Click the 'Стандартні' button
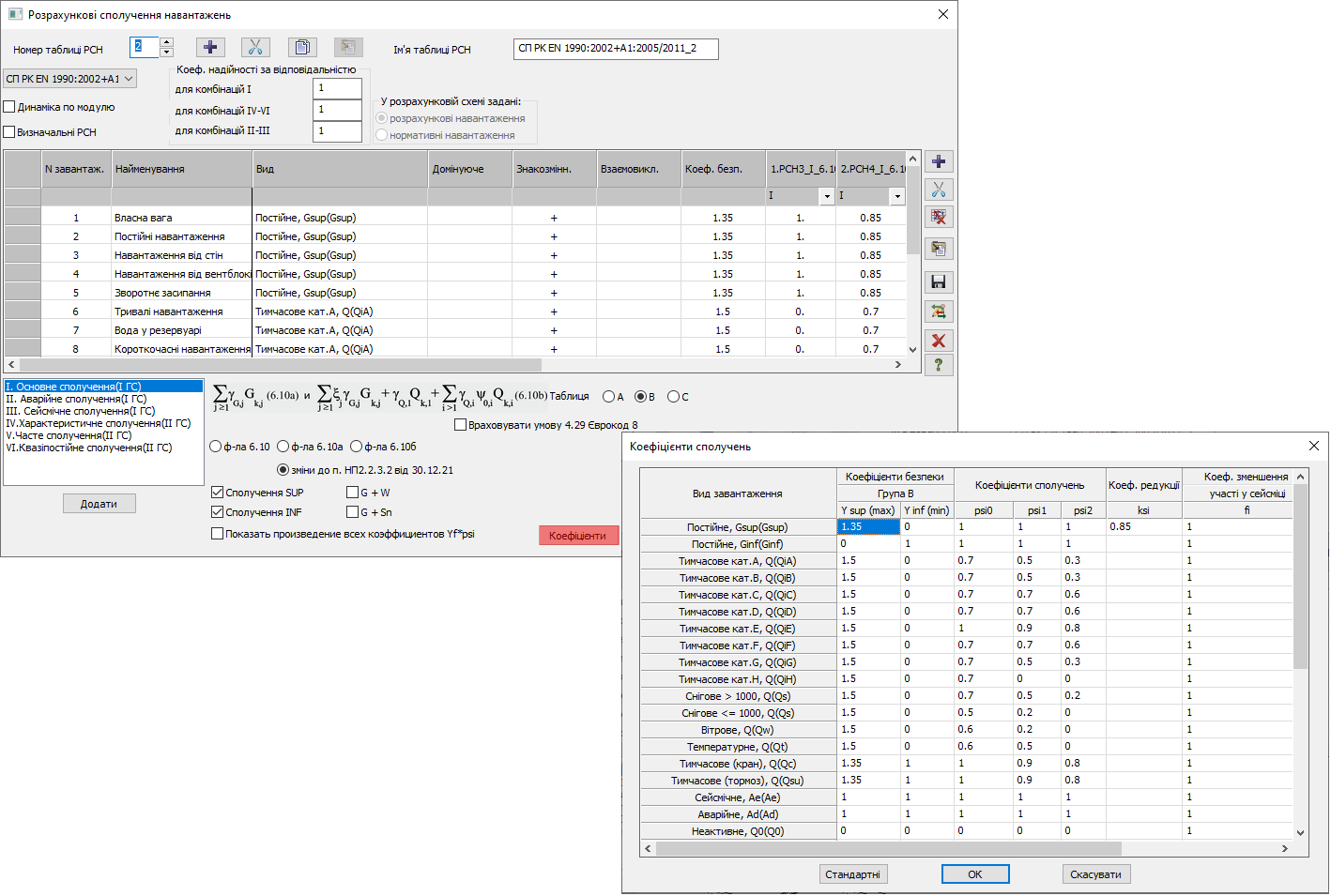Image resolution: width=1331 pixels, height=896 pixels. pos(852,874)
